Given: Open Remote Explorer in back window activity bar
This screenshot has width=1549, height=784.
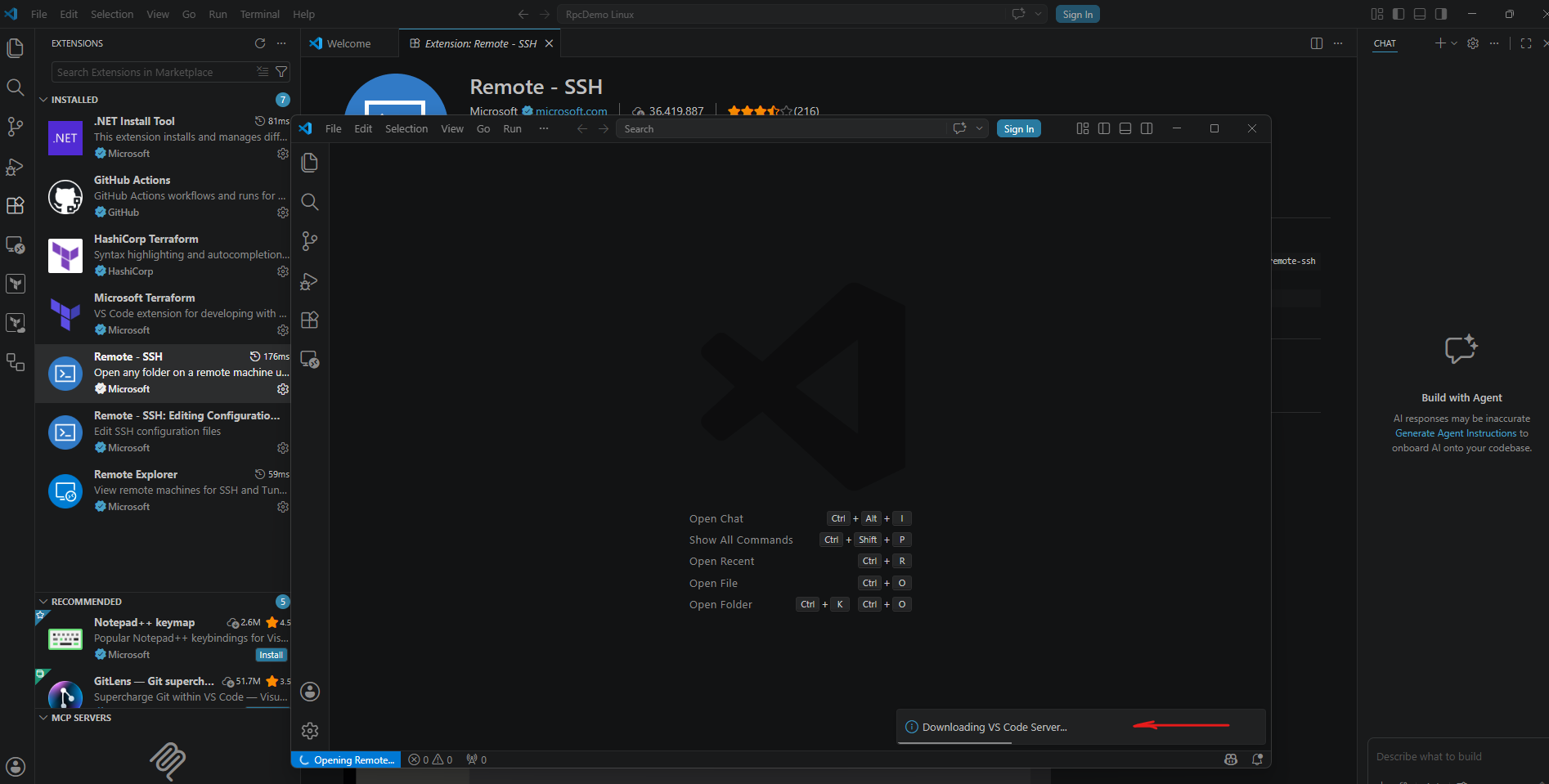Looking at the screenshot, I should tap(15, 244).
